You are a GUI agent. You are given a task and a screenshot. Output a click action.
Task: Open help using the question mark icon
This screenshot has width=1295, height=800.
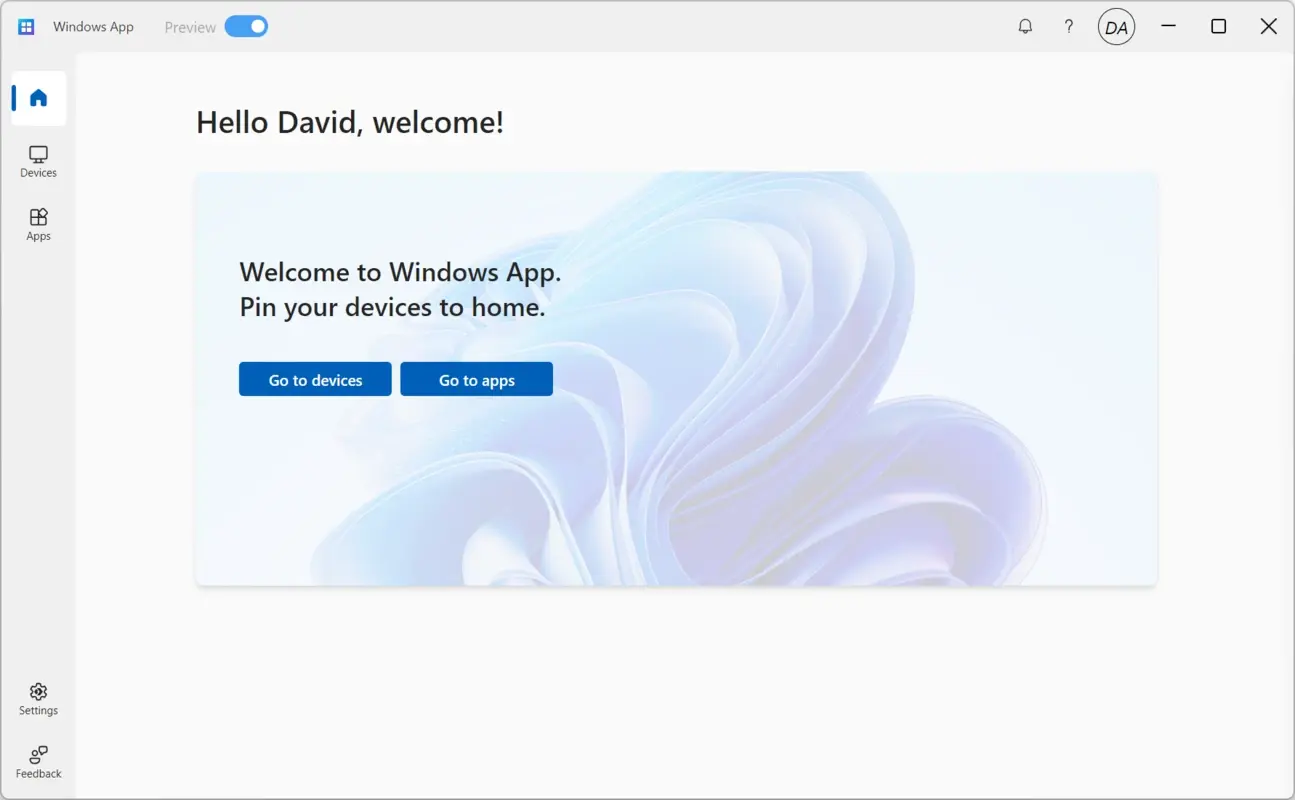(x=1069, y=26)
